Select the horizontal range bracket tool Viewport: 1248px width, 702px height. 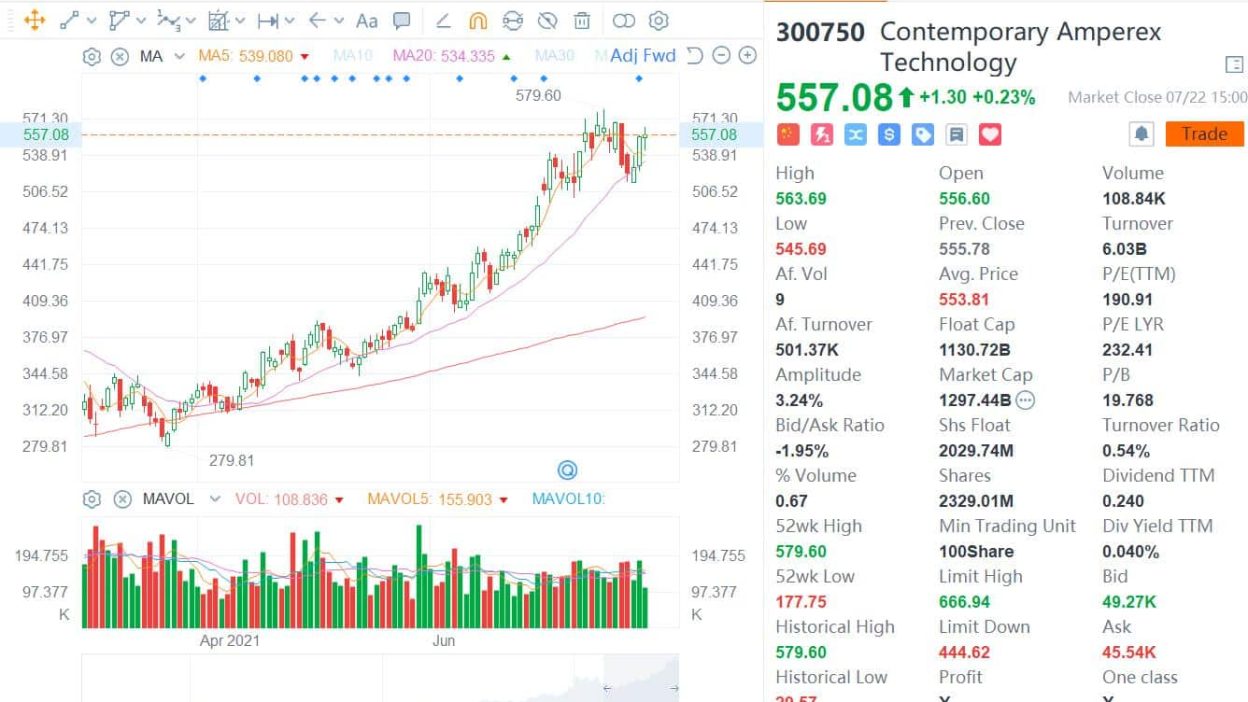[x=268, y=20]
